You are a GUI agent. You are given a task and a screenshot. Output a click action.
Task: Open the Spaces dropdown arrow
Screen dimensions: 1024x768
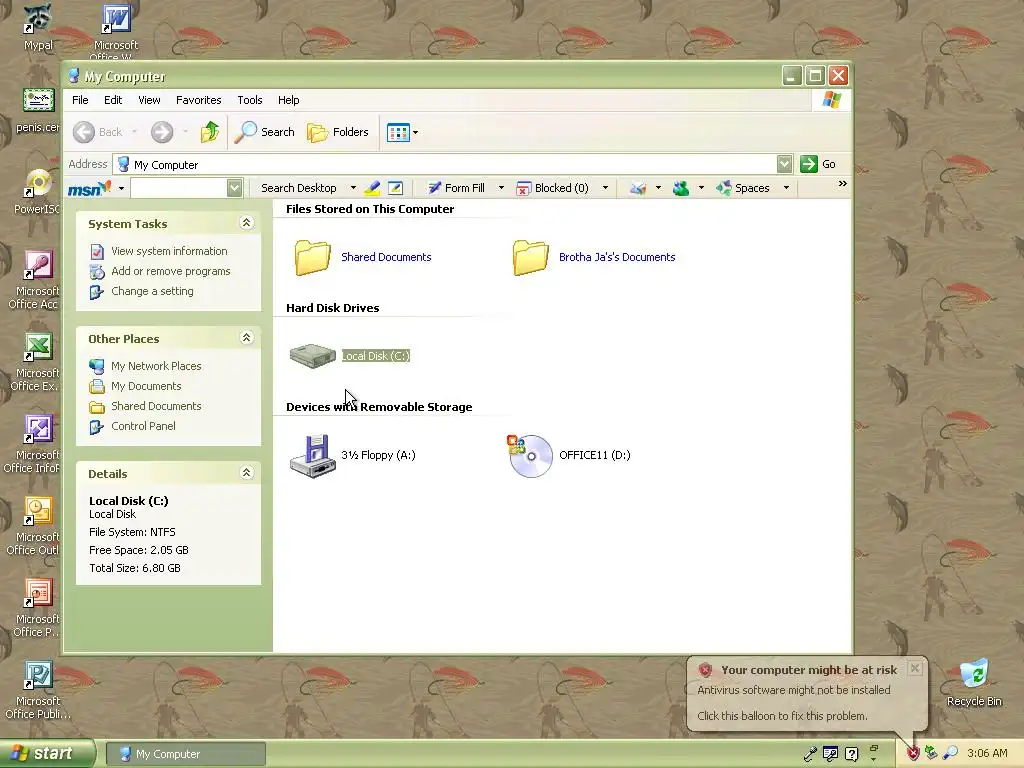tap(786, 188)
